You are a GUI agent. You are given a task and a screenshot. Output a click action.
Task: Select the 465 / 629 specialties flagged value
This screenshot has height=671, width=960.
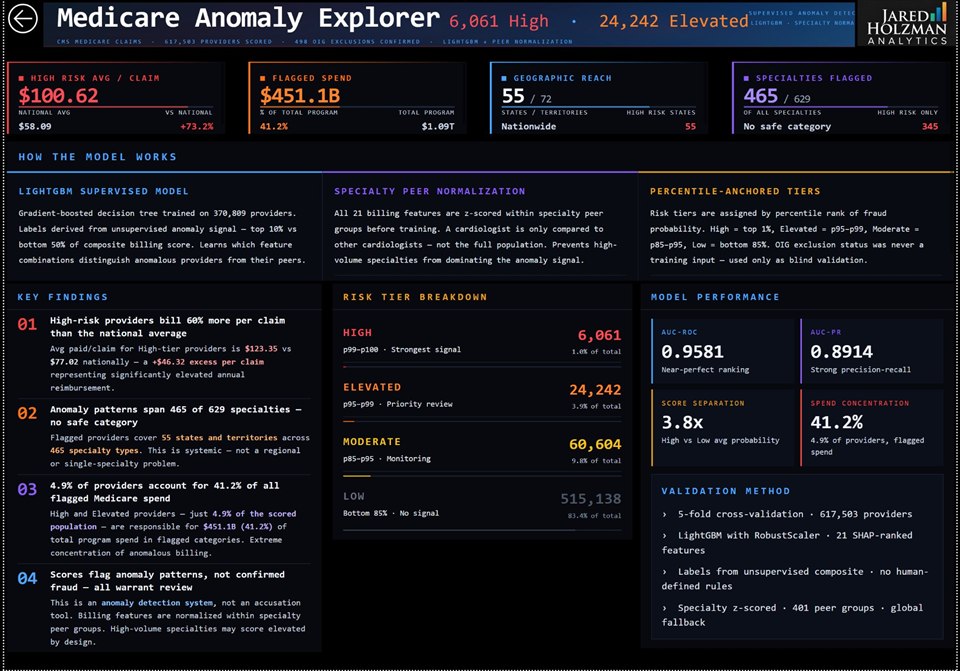777,96
